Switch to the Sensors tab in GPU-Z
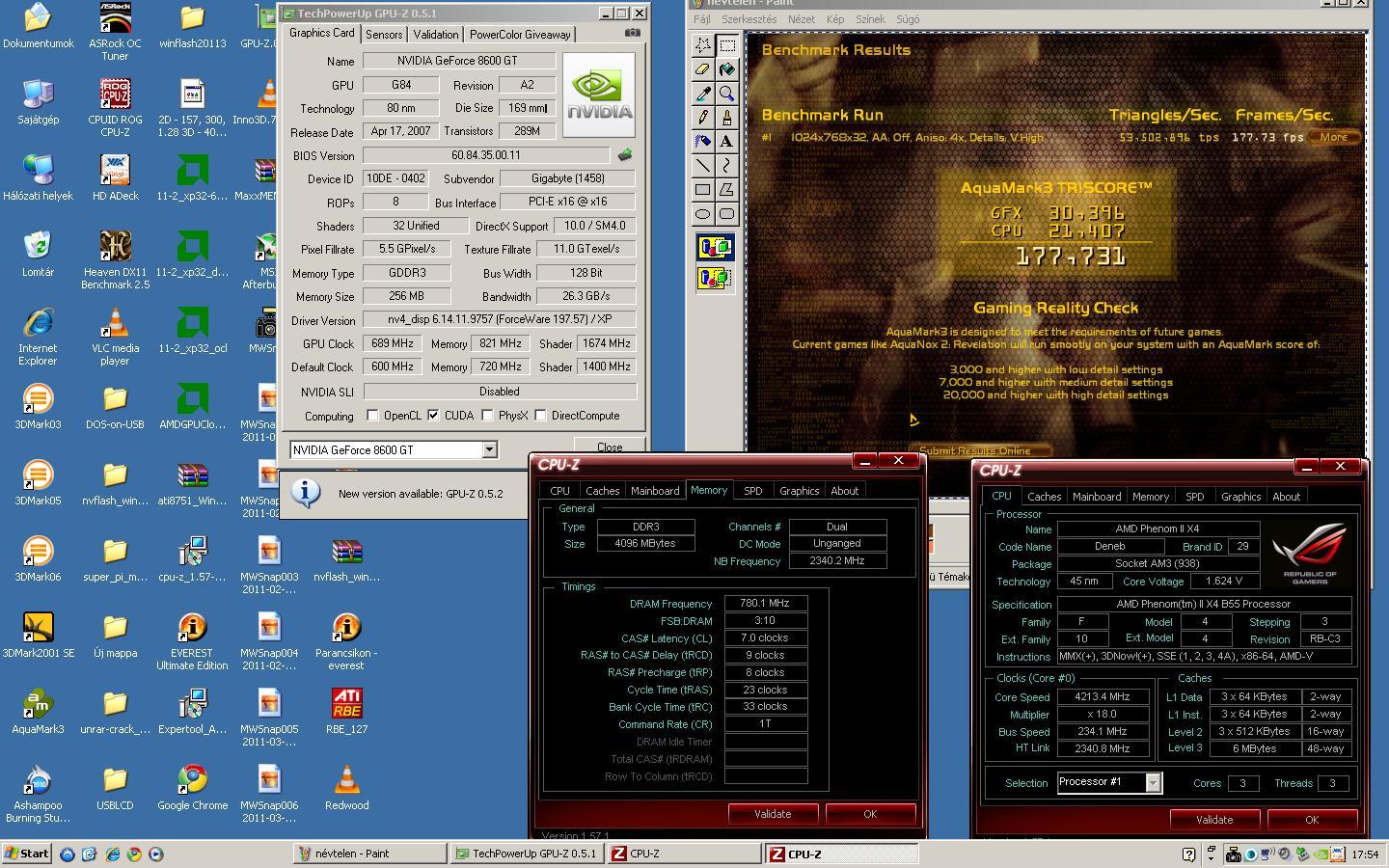This screenshot has width=1389, height=868. click(x=384, y=34)
